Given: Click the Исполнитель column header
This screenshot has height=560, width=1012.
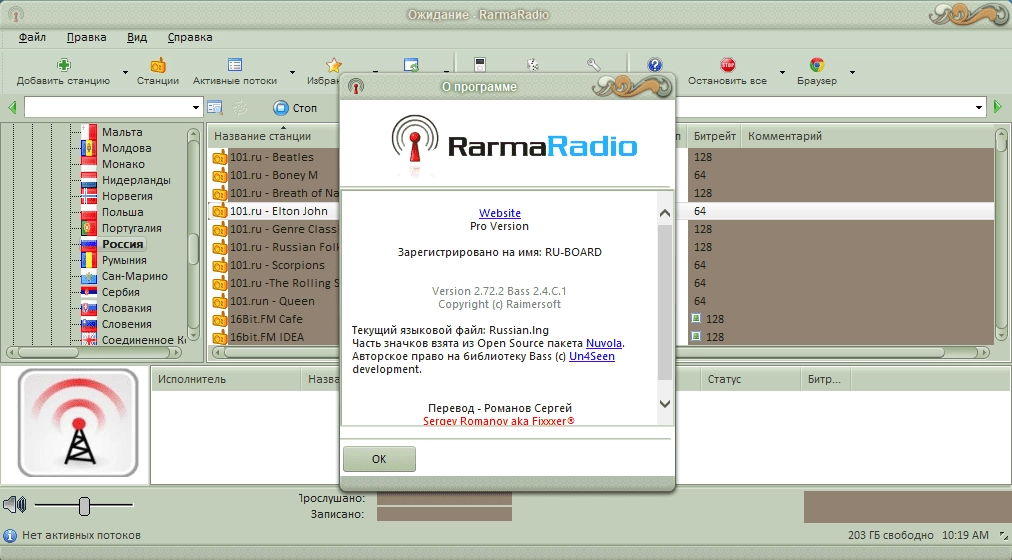Looking at the screenshot, I should tap(226, 379).
